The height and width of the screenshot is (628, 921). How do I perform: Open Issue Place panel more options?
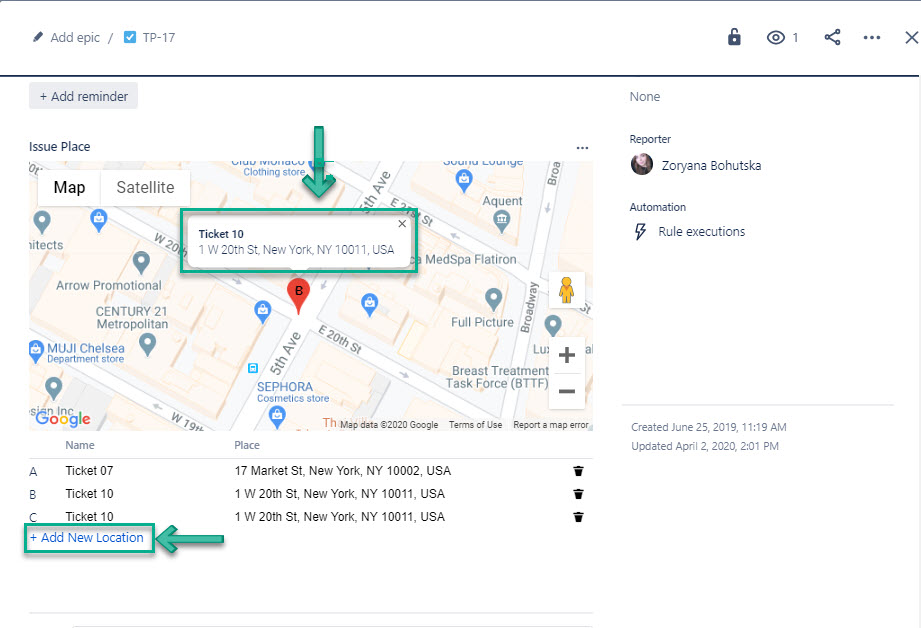(582, 147)
